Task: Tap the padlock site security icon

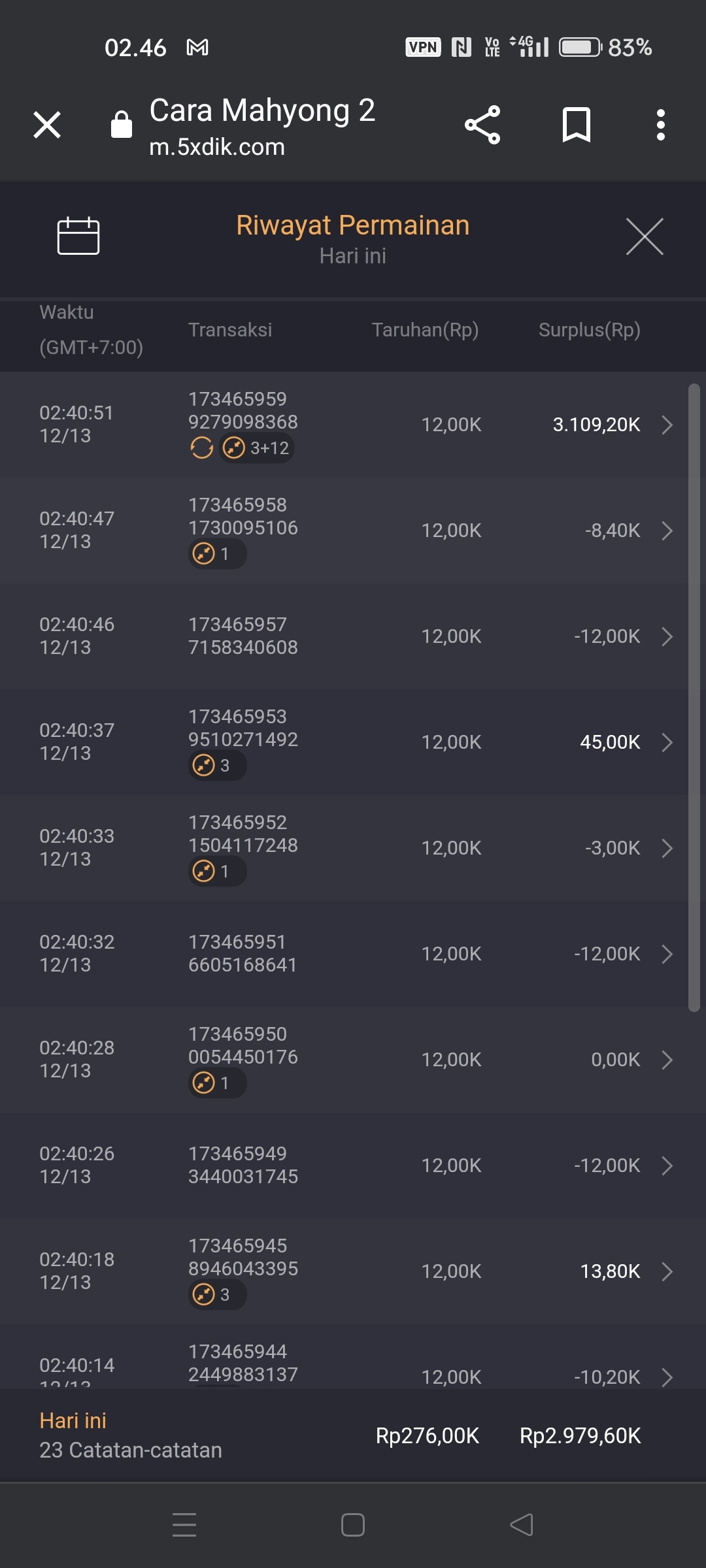Action: [122, 124]
